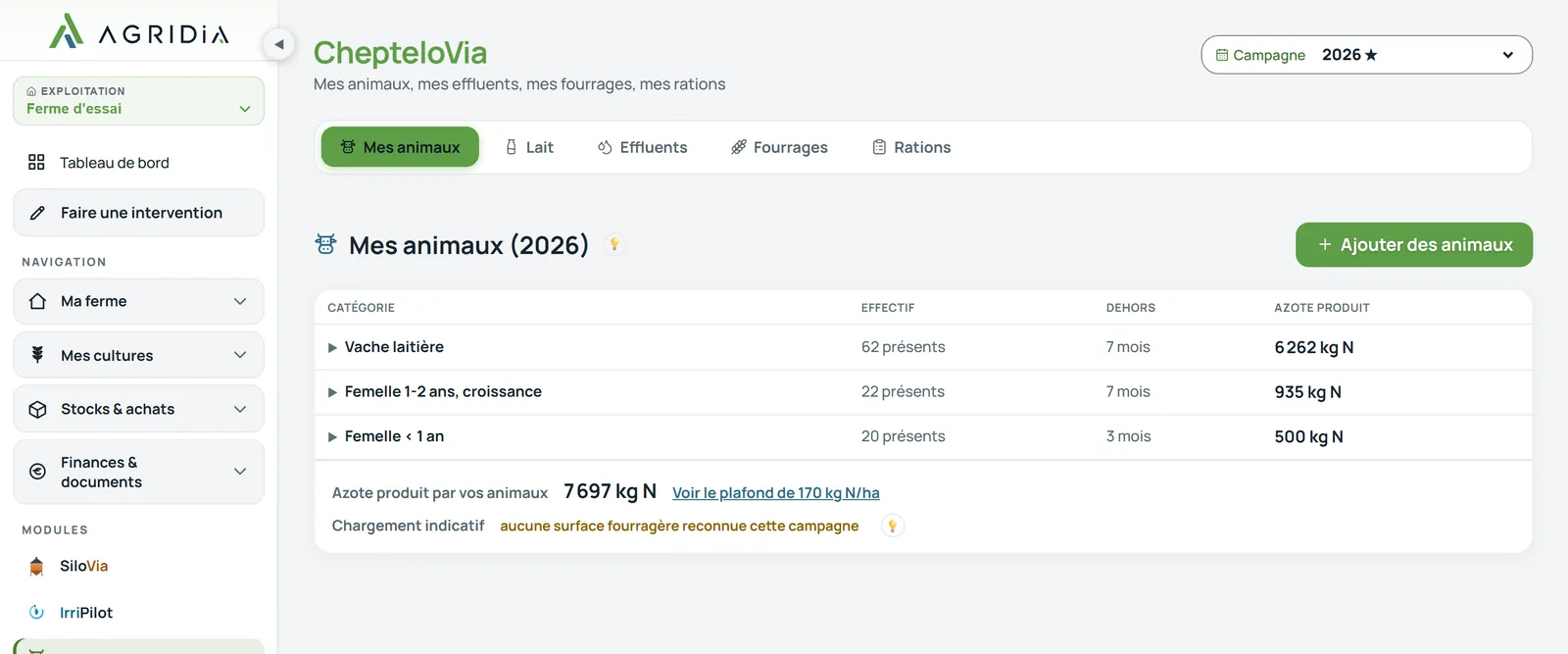Click the 62 présents cell

point(904,347)
